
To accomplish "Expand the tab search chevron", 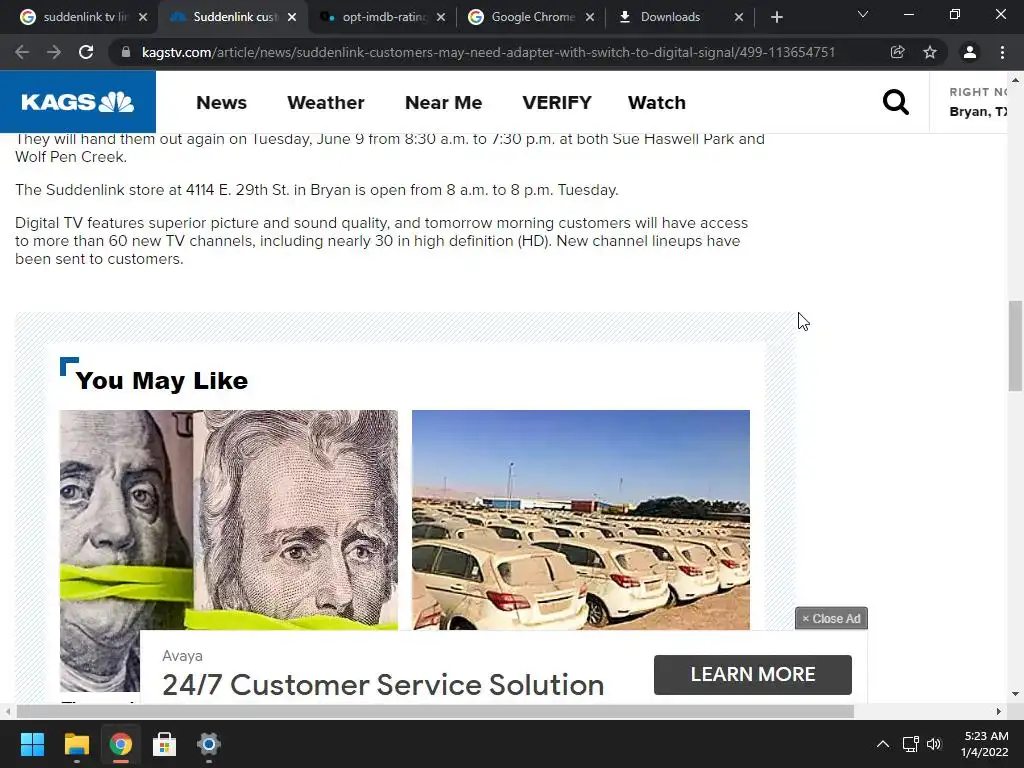I will tap(863, 14).
